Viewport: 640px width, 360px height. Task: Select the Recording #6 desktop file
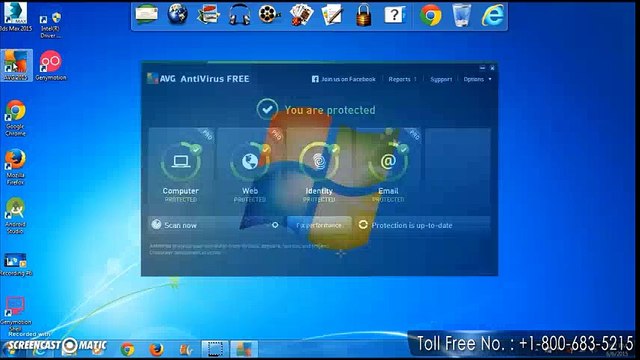pos(16,264)
